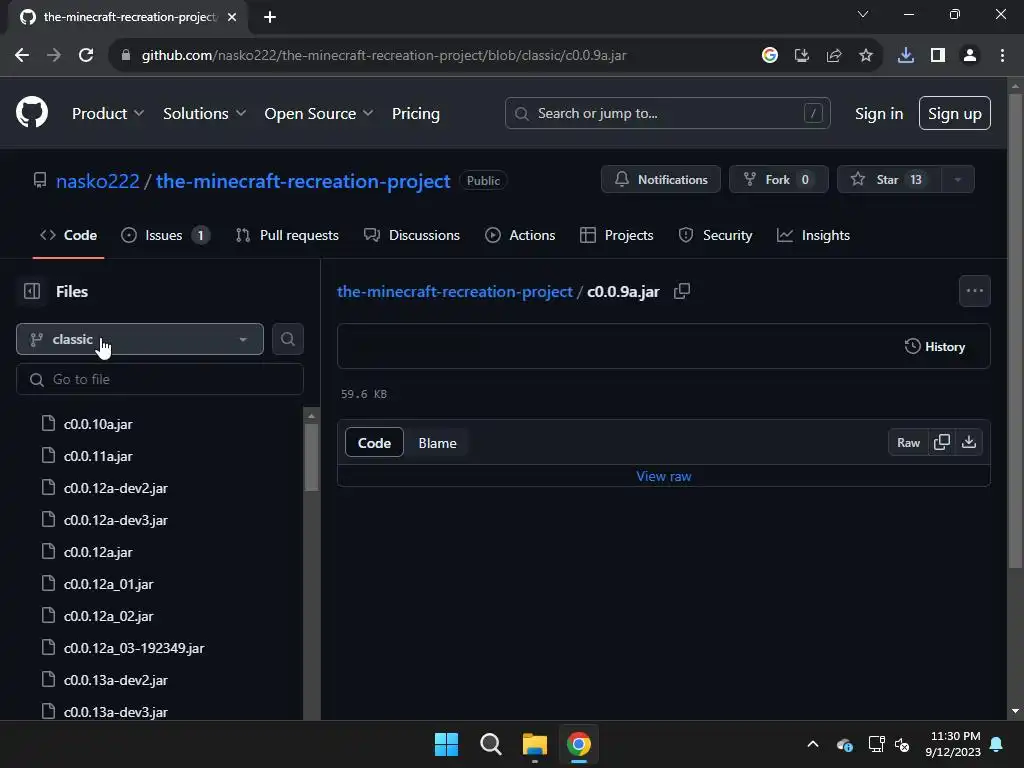Open Windows taskbar search
Viewport: 1024px width, 768px height.
(x=490, y=744)
